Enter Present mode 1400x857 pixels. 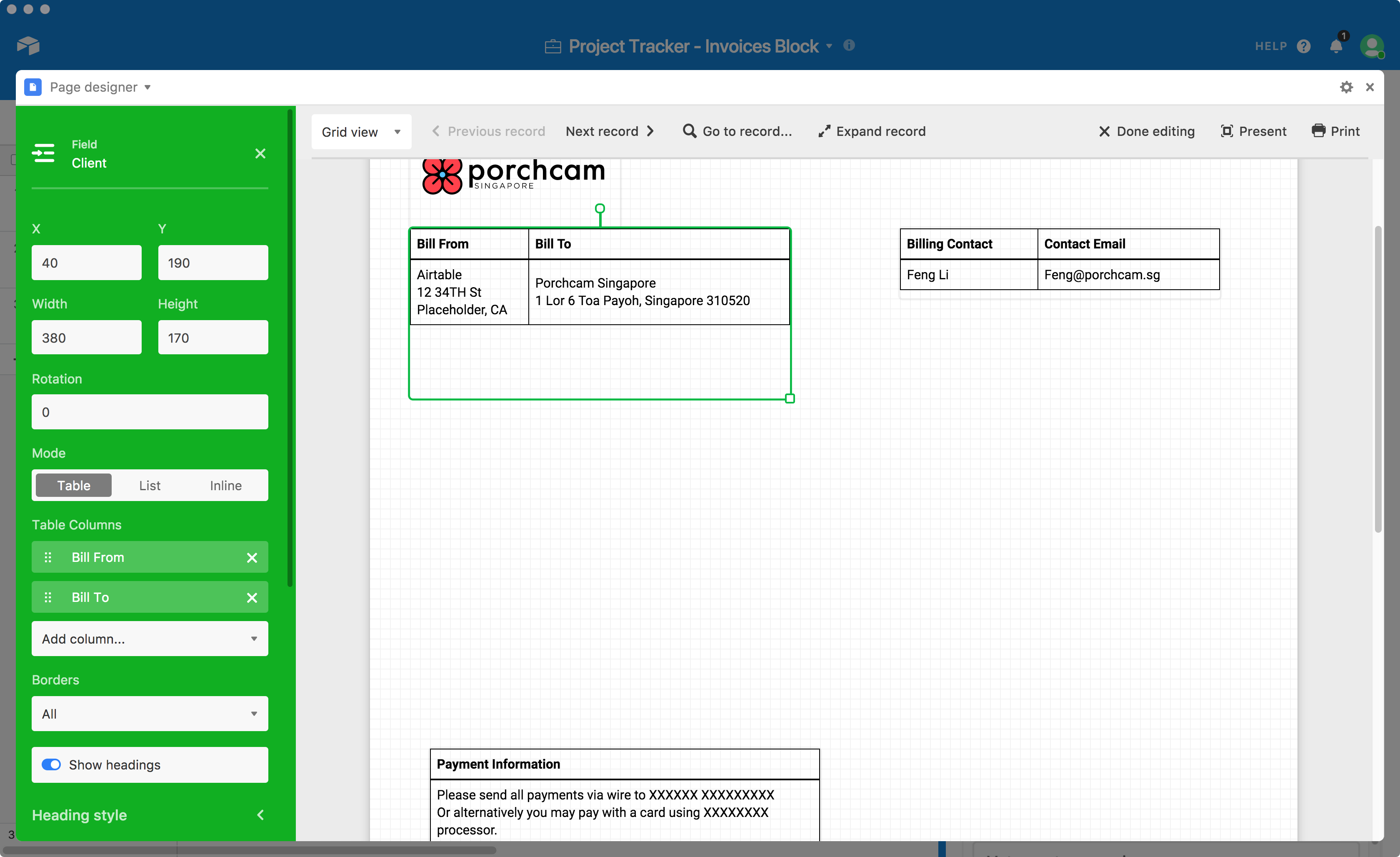point(1253,131)
